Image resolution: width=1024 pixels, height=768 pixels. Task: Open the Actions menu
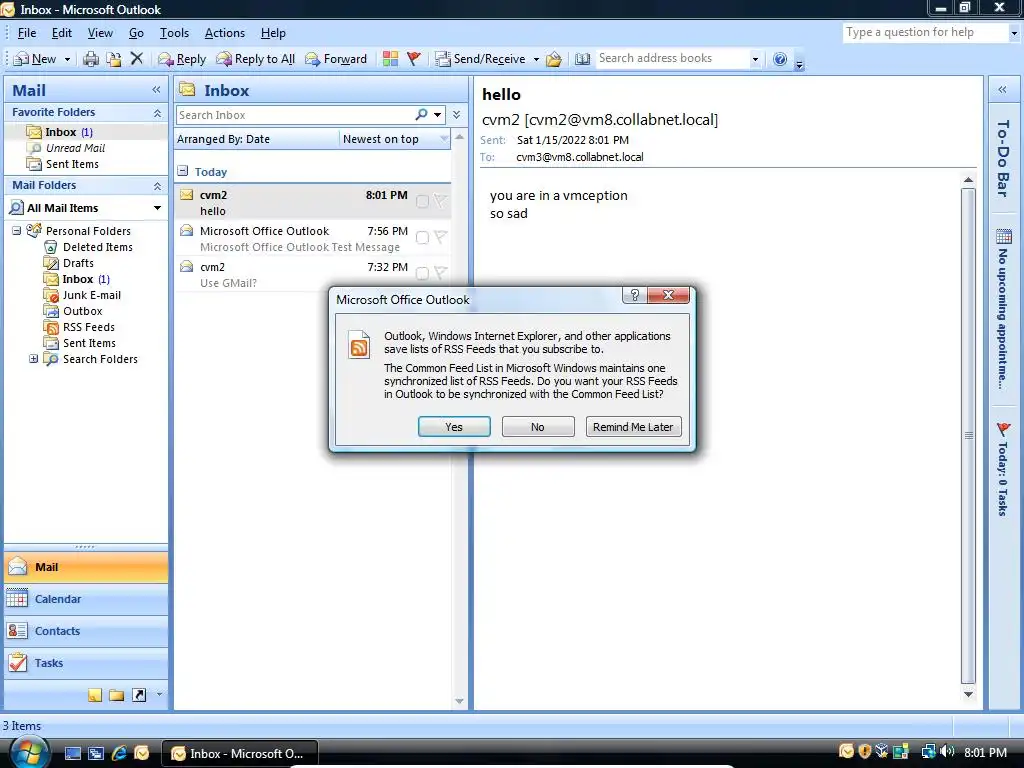tap(225, 33)
